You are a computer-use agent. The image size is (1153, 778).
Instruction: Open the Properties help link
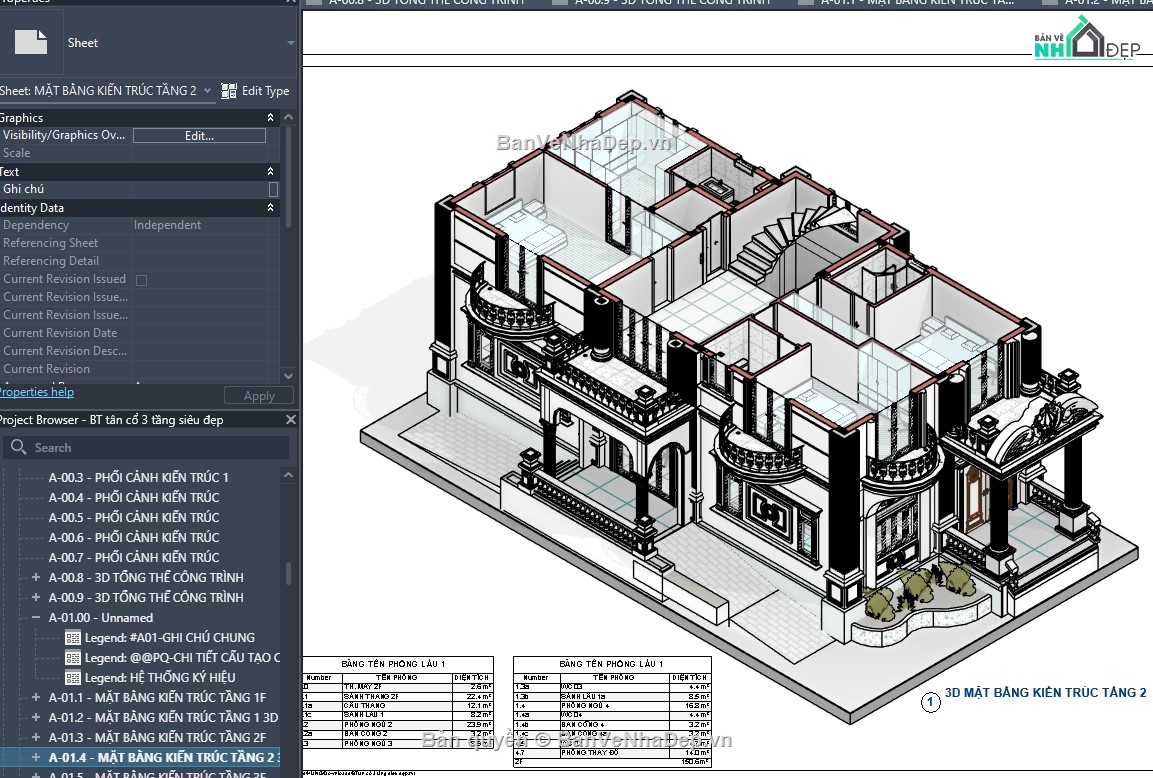37,392
